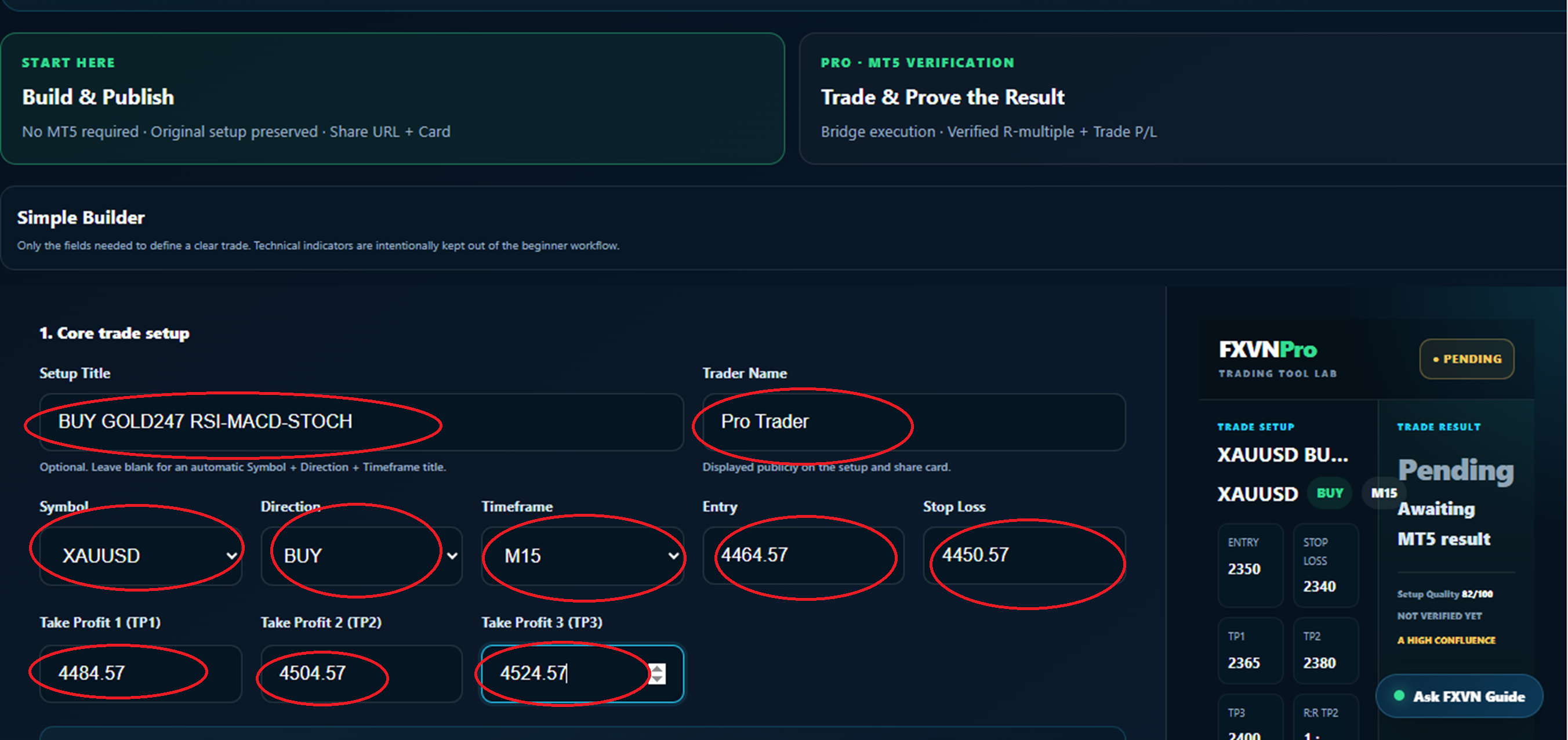Click the Entry price field 4464.57
1568x740 pixels.
(804, 556)
